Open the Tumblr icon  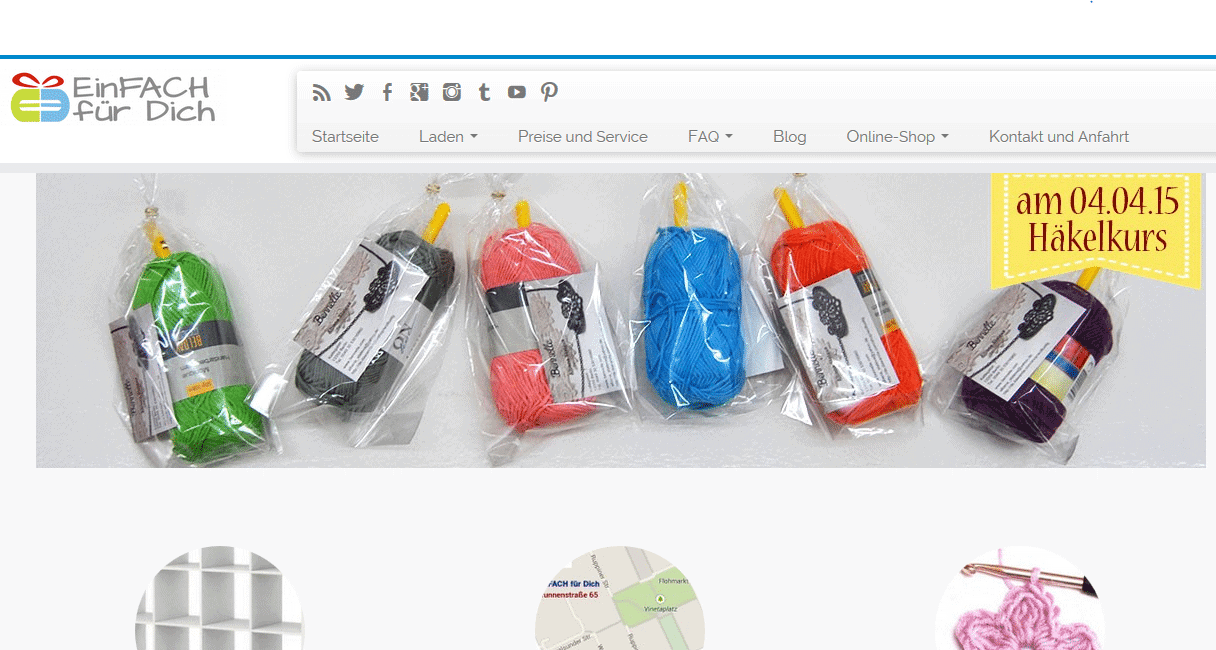(484, 92)
